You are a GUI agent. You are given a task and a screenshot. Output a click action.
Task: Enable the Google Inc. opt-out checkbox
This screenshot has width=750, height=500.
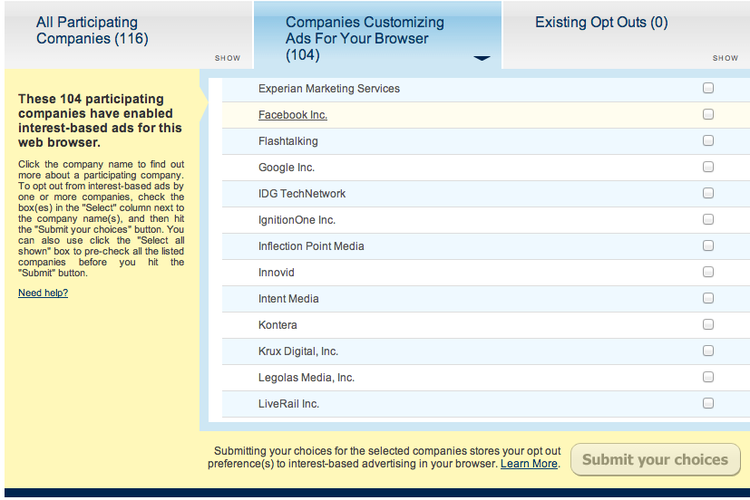coord(708,167)
